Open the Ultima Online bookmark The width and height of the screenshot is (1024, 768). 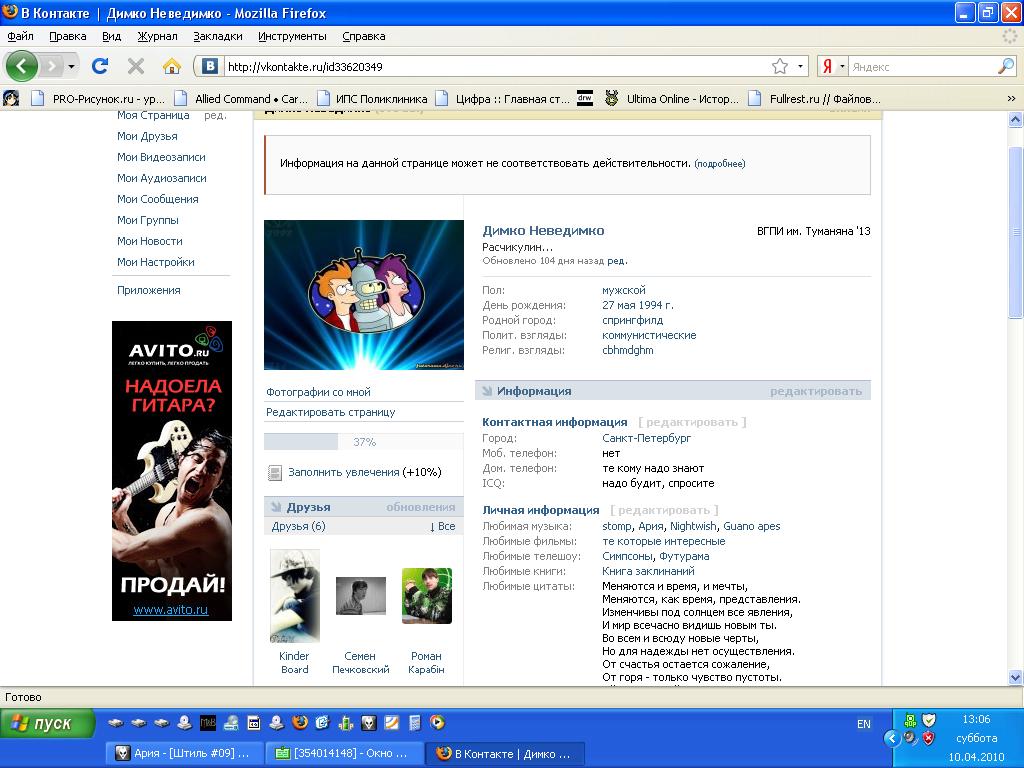coord(672,99)
